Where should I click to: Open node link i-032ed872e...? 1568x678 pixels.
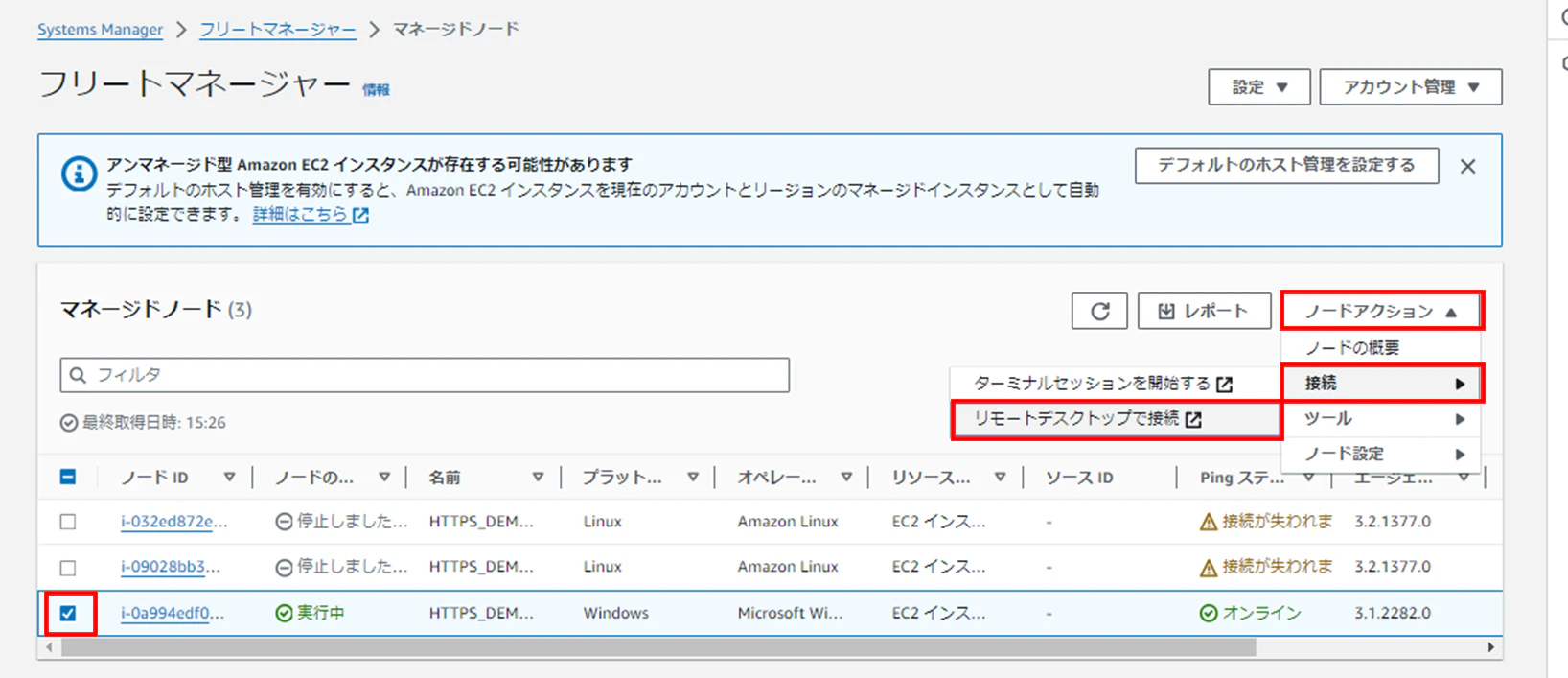(x=174, y=522)
